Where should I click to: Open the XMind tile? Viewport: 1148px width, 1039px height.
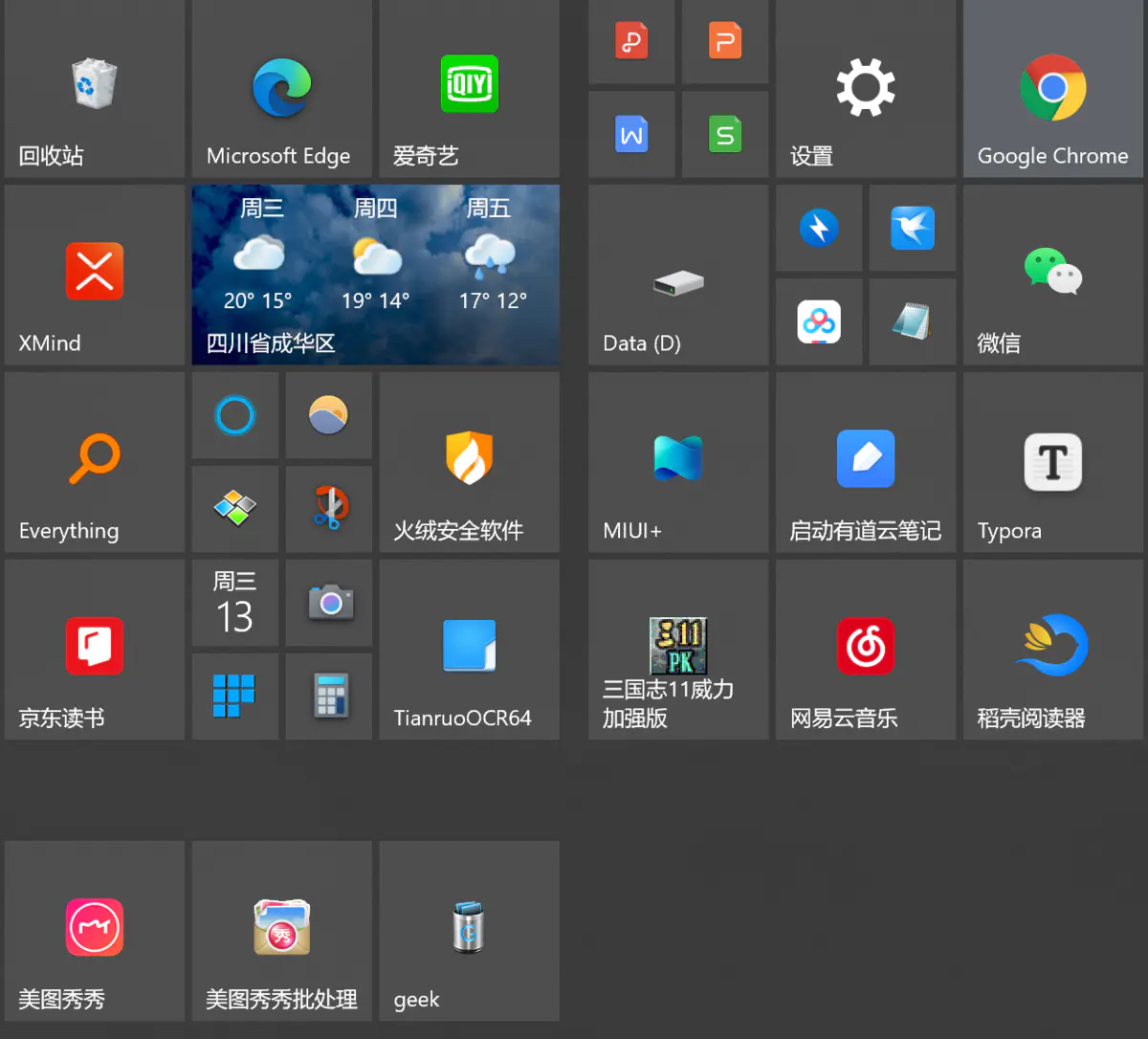[95, 275]
